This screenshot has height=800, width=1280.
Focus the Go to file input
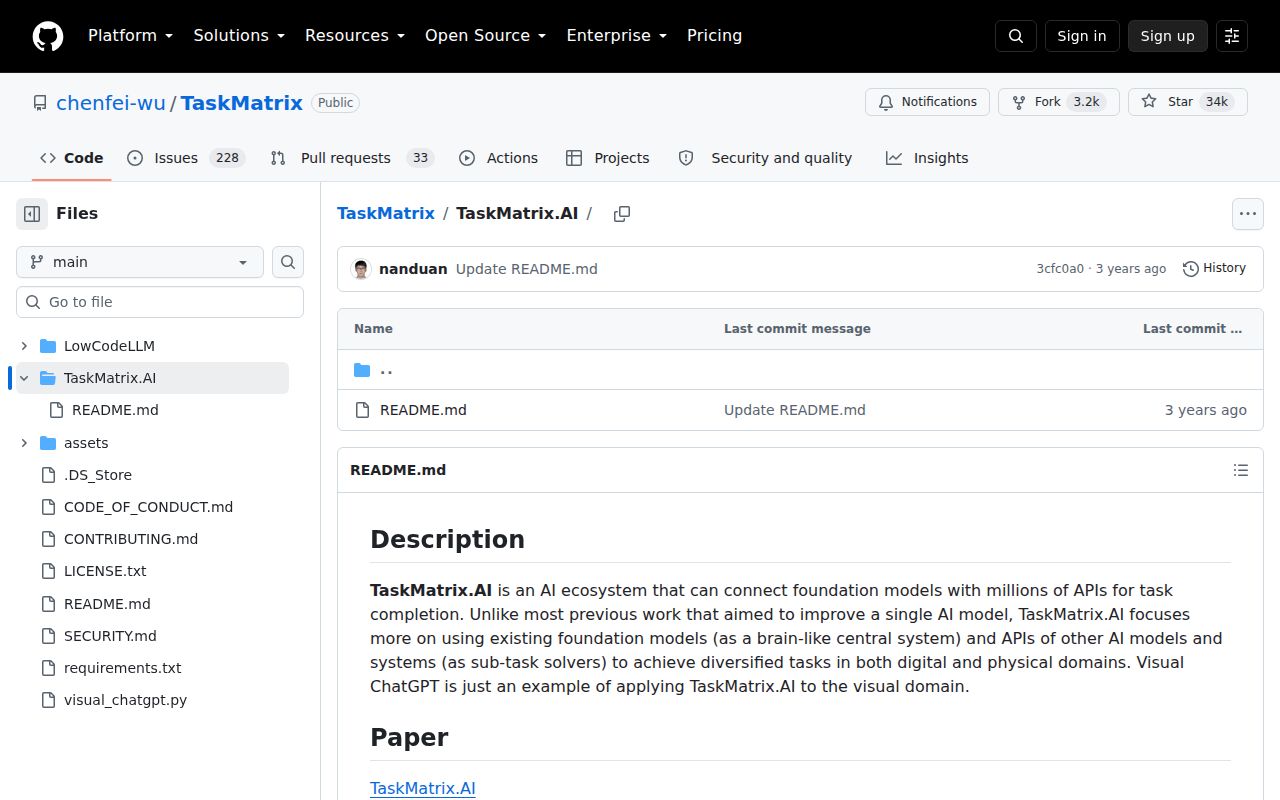[x=160, y=302]
